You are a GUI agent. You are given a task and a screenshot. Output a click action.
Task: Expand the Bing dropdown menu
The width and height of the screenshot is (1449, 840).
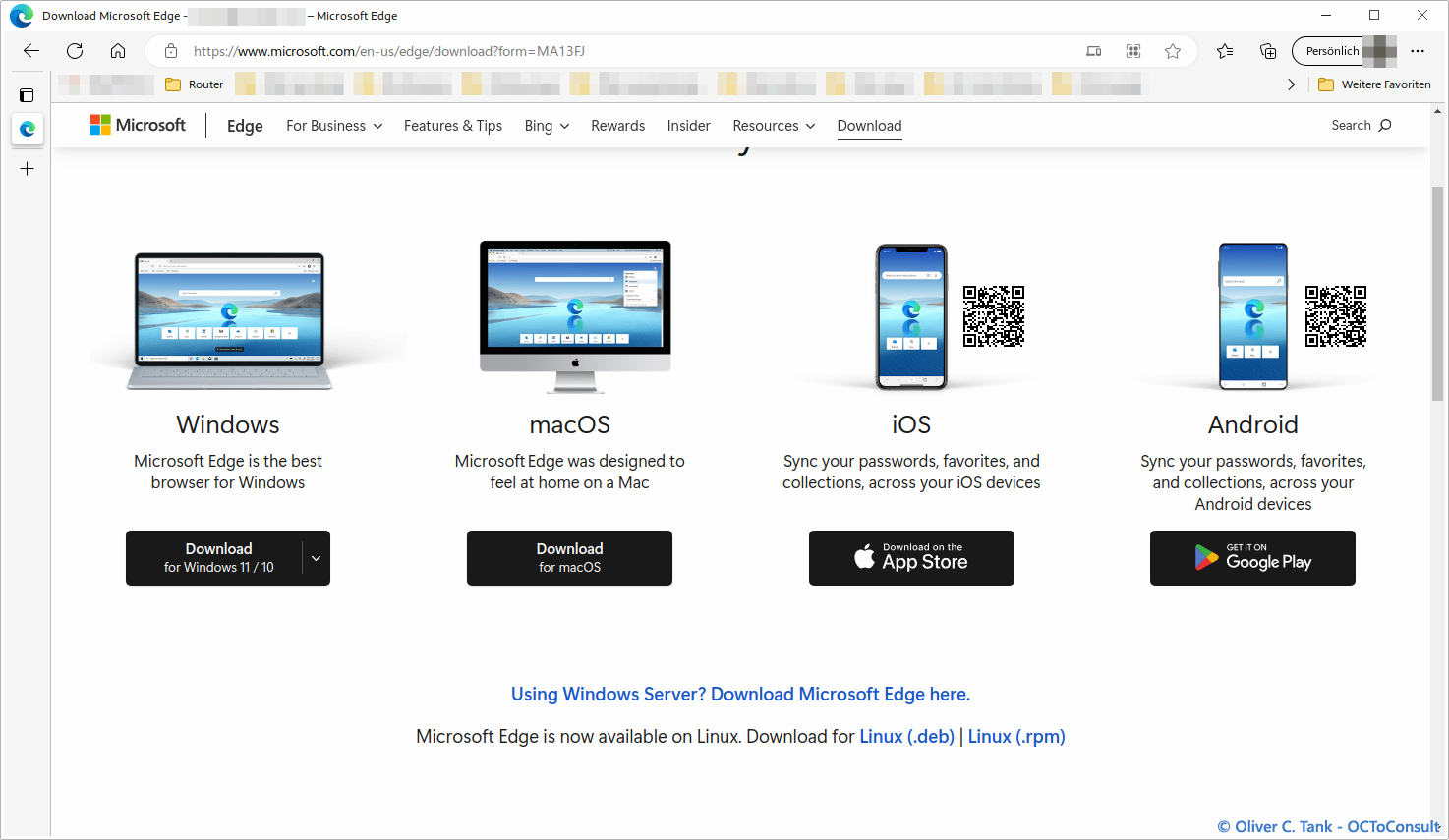(547, 126)
